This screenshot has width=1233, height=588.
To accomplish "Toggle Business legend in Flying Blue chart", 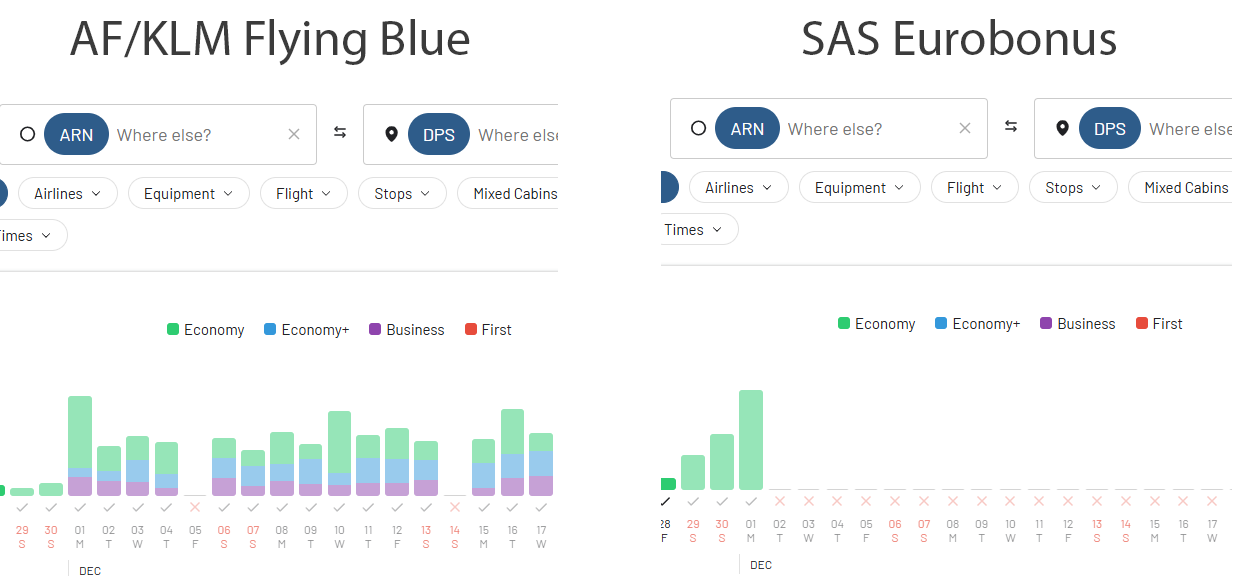I will tap(406, 330).
